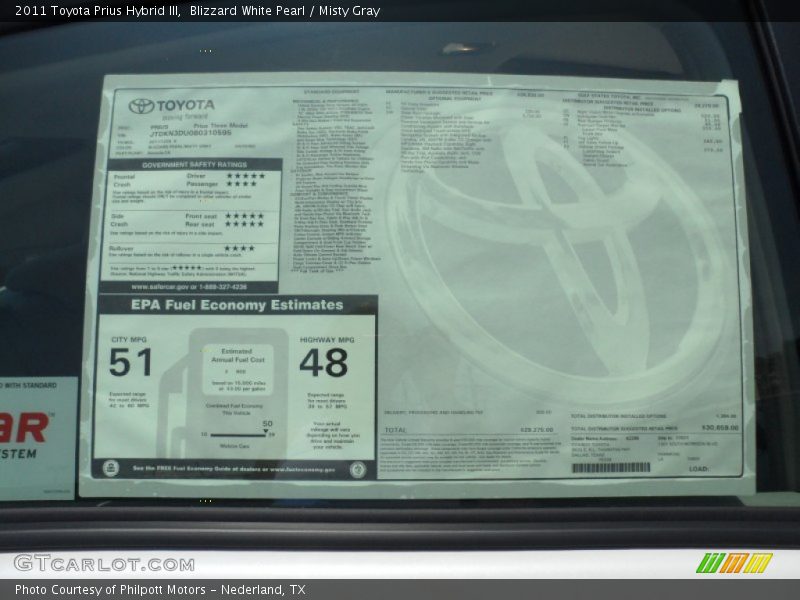Click the Highway MPG 48 value
The height and width of the screenshot is (600, 800).
coord(324,363)
